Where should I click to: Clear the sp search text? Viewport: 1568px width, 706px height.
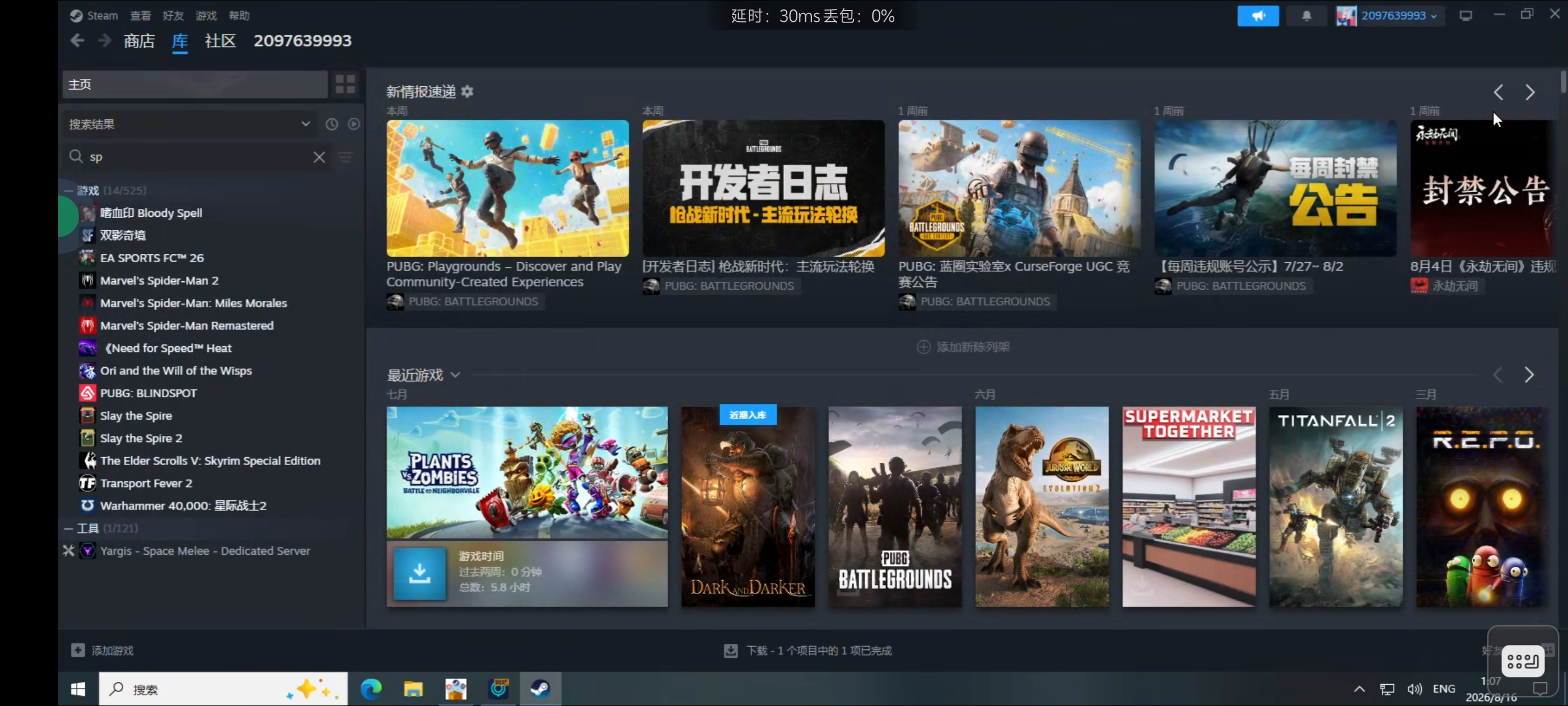pos(319,157)
